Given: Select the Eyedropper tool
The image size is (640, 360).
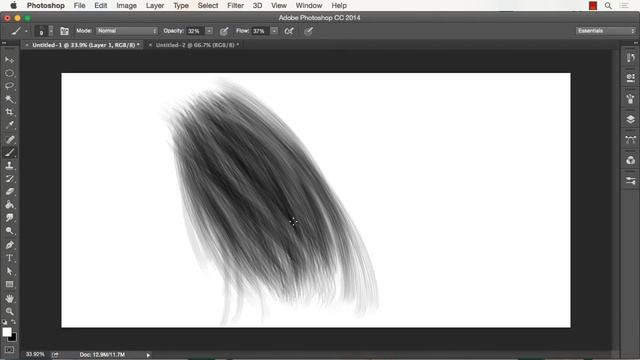Looking at the screenshot, I should (x=9, y=125).
